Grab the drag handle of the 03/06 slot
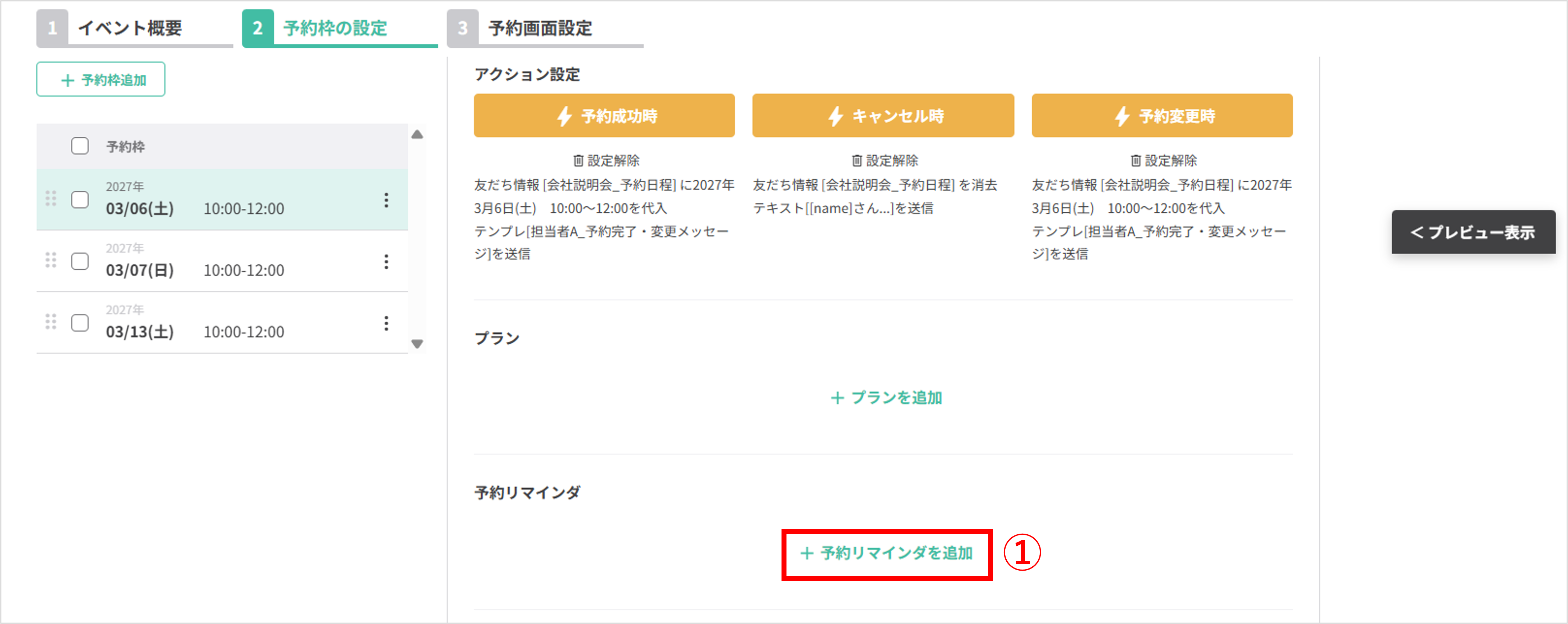Image resolution: width=1568 pixels, height=624 pixels. (x=51, y=199)
